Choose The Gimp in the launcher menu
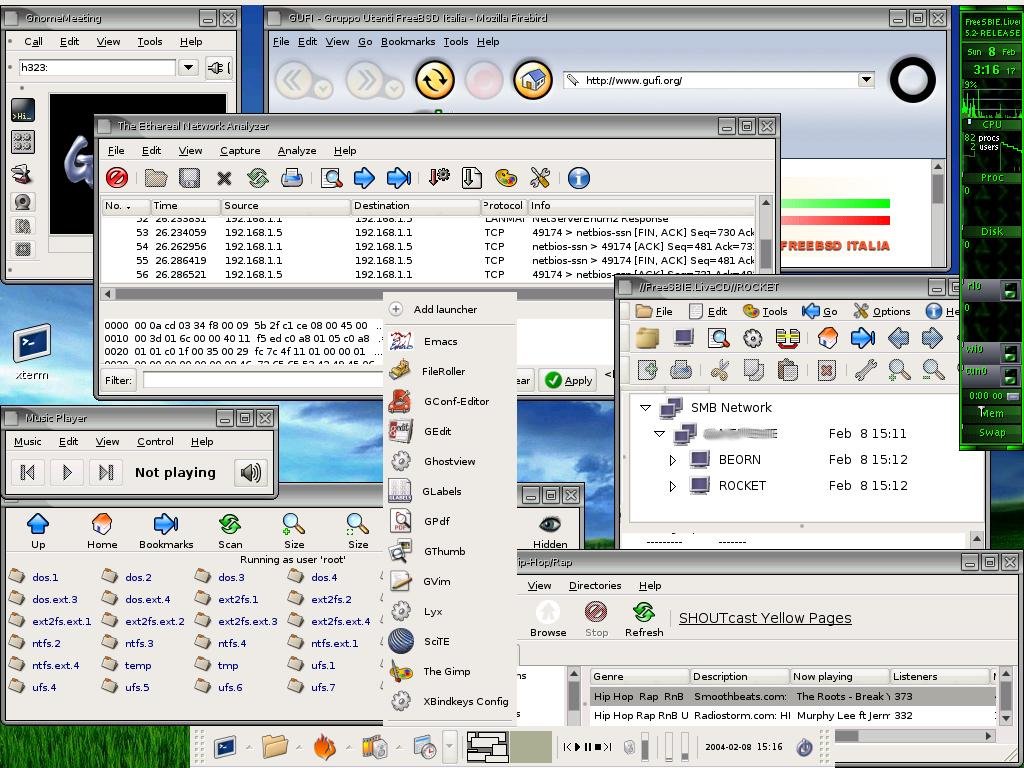Screen dimensions: 1024x768 450,671
